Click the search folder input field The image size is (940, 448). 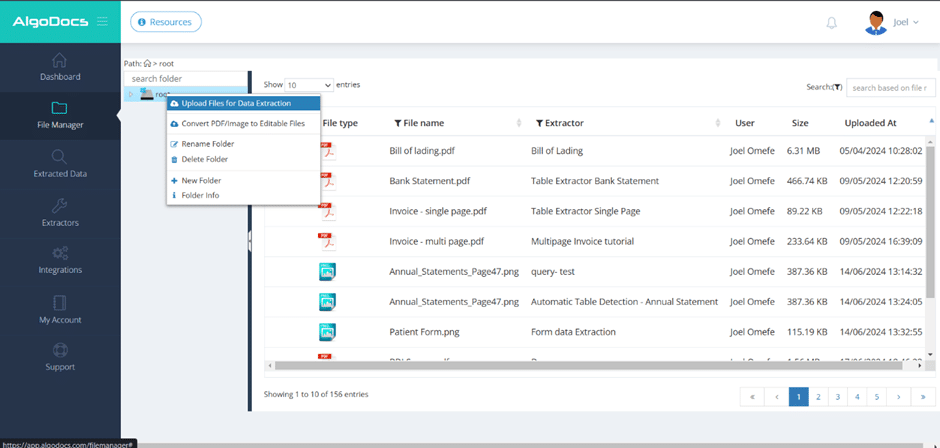point(185,78)
